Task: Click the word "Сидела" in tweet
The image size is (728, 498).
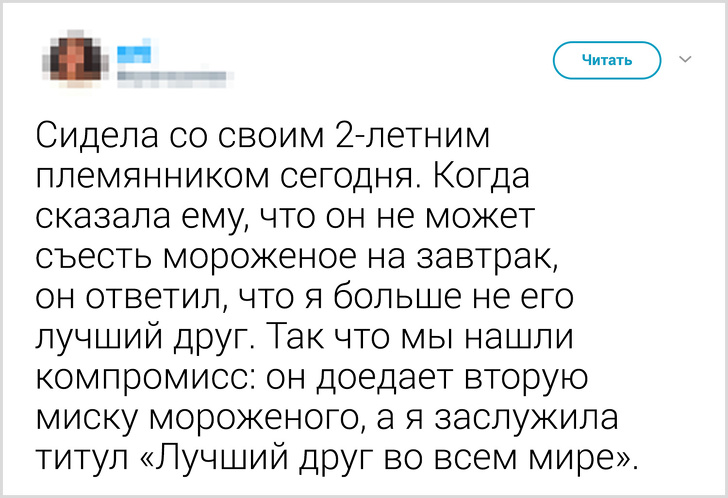Action: coord(98,135)
